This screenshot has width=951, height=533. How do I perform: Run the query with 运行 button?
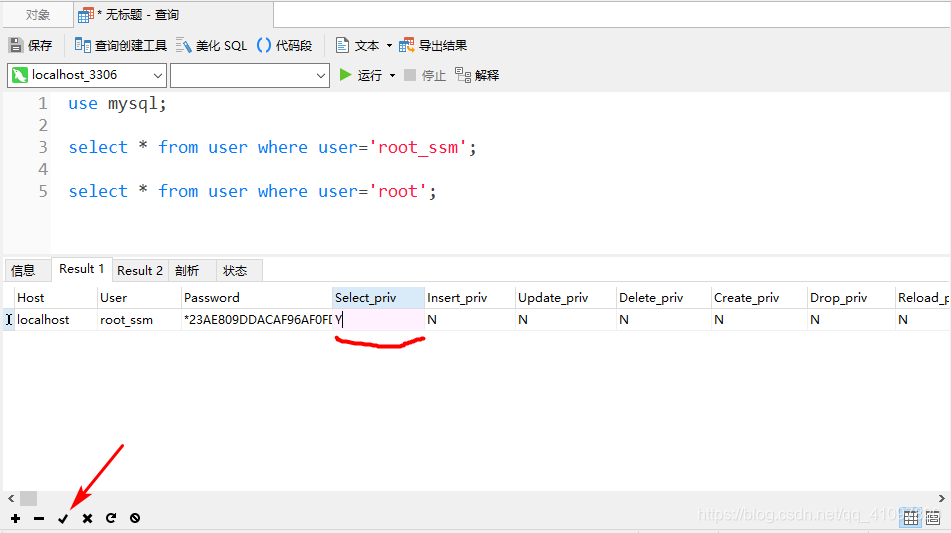coord(361,75)
